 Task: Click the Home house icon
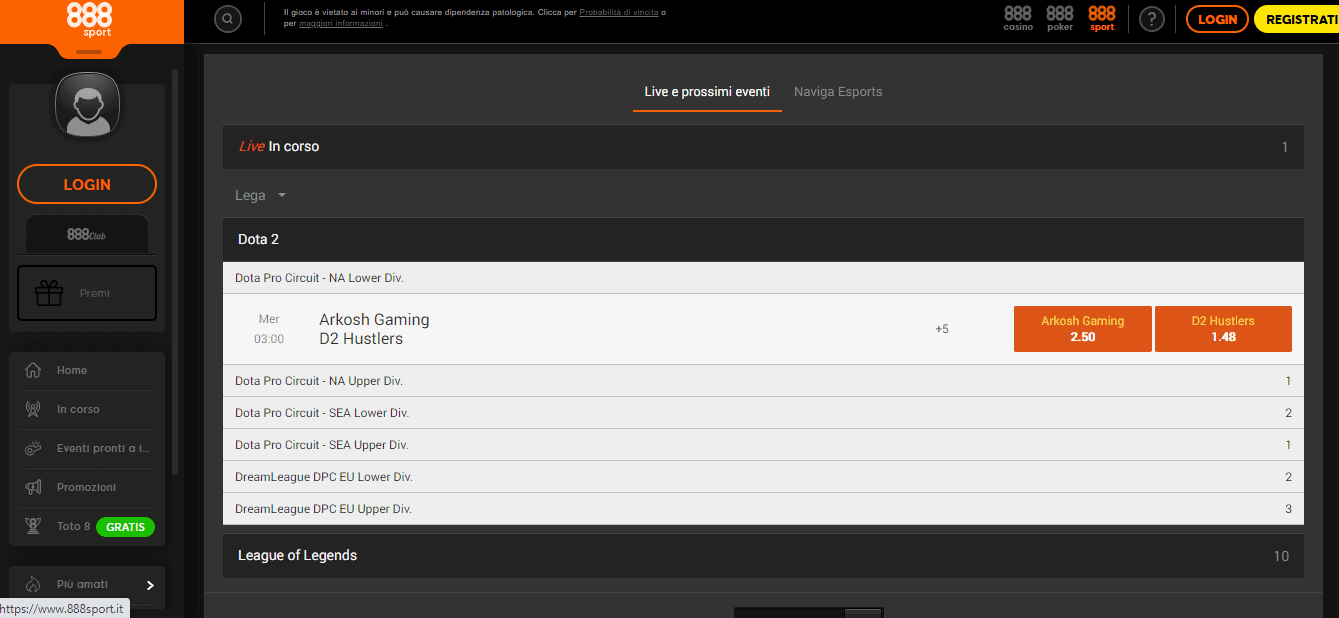point(34,370)
